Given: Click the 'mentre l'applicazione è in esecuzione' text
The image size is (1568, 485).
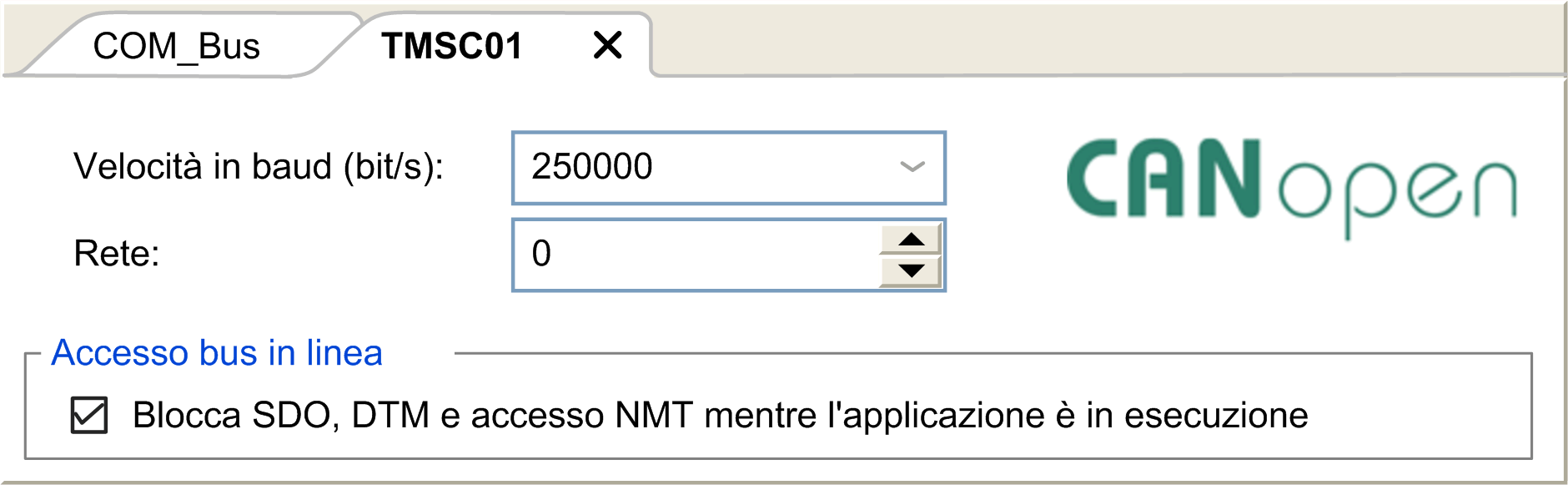Looking at the screenshot, I should 1006,415.
